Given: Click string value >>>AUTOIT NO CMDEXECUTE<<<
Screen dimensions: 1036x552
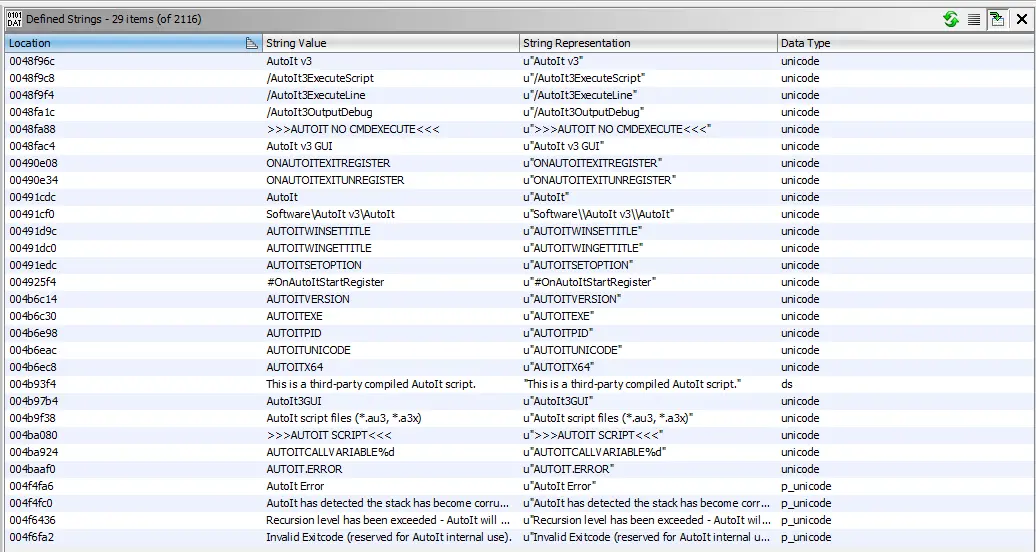Looking at the screenshot, I should coord(353,129).
